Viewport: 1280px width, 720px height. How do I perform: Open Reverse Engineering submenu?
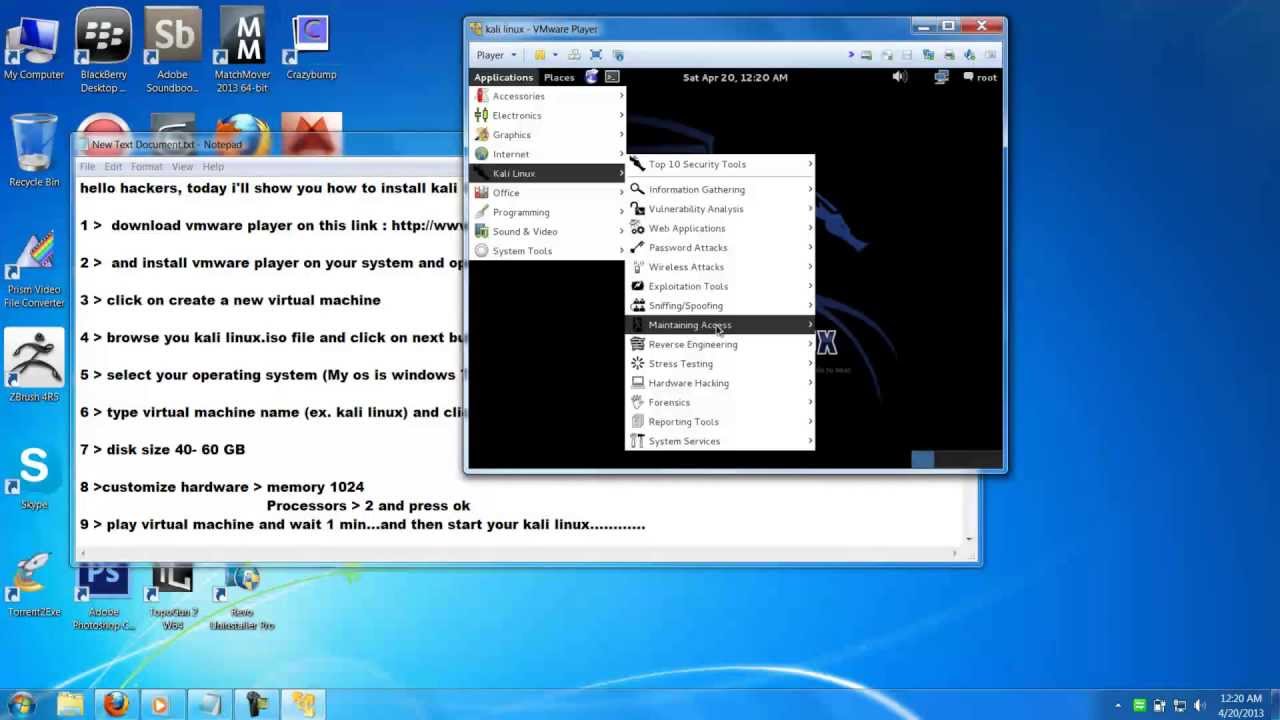721,344
